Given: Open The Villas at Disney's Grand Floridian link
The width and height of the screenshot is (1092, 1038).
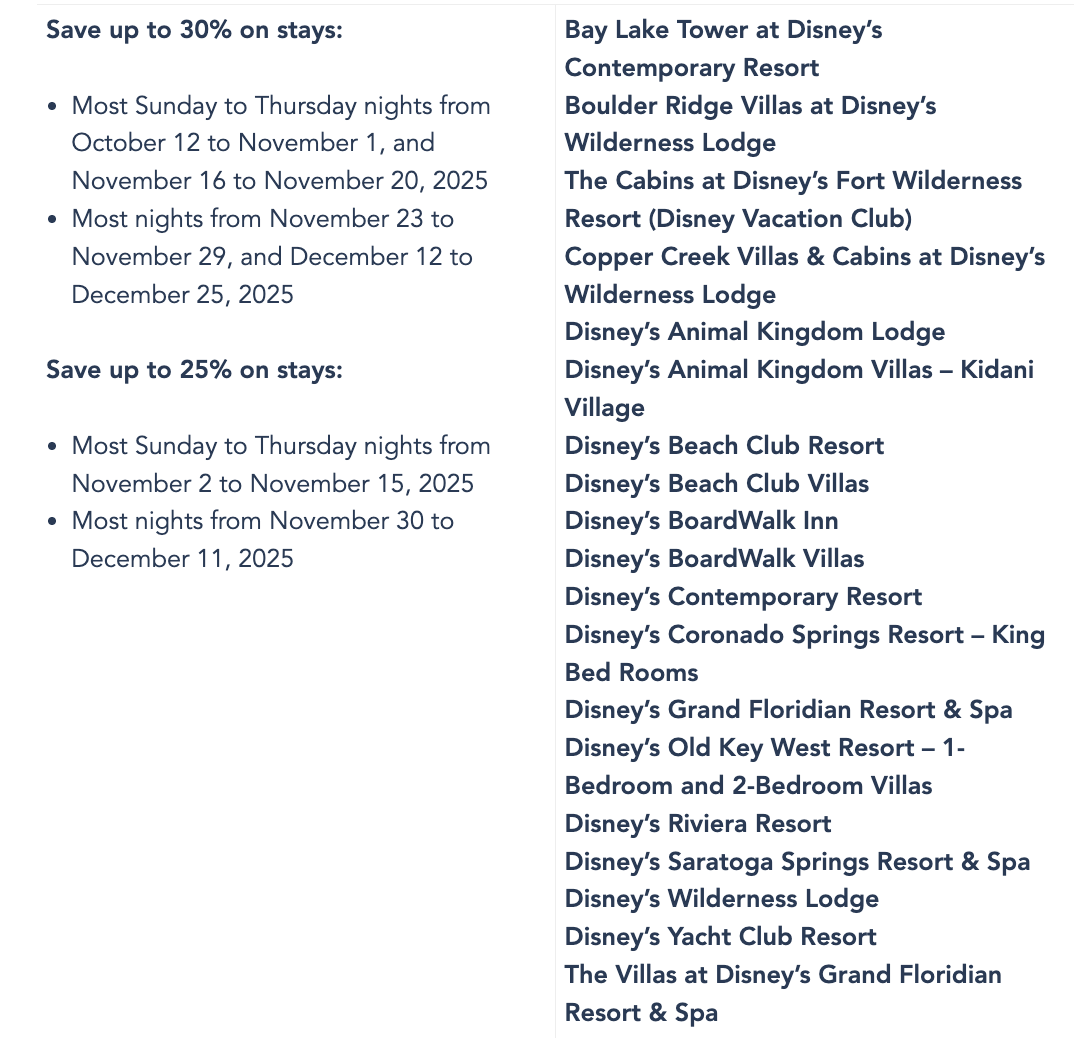Looking at the screenshot, I should click(x=782, y=975).
